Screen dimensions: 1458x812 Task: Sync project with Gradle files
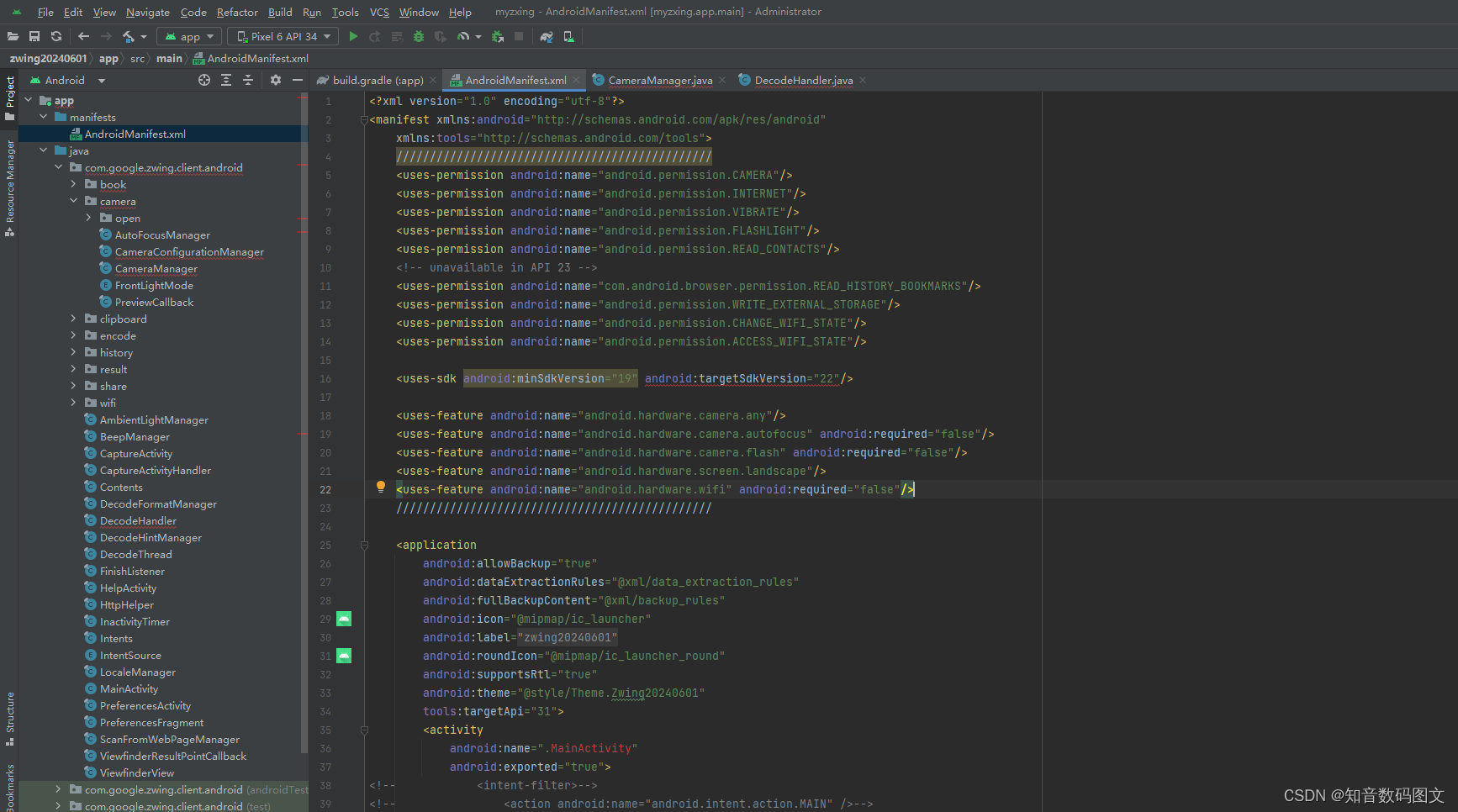pyautogui.click(x=547, y=36)
